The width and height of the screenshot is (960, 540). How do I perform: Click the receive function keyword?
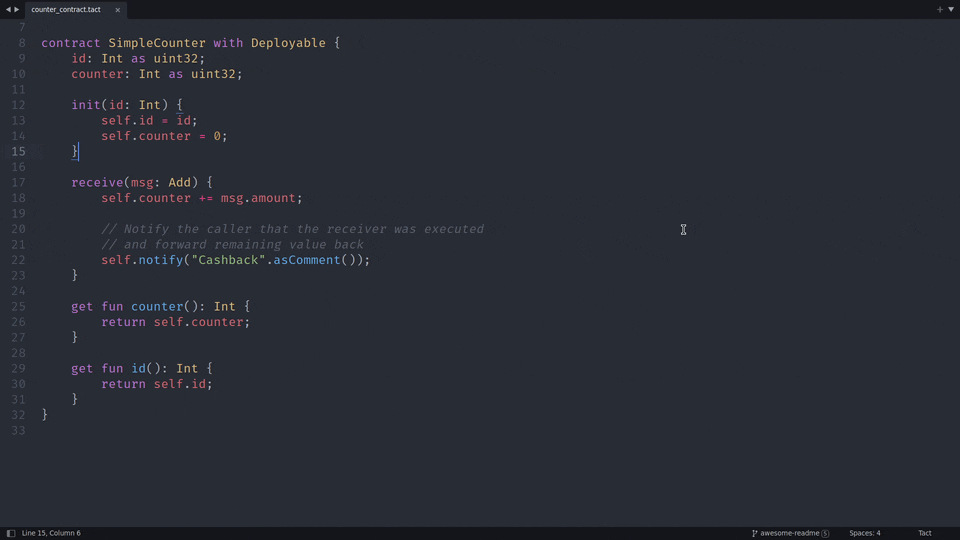[x=97, y=182]
